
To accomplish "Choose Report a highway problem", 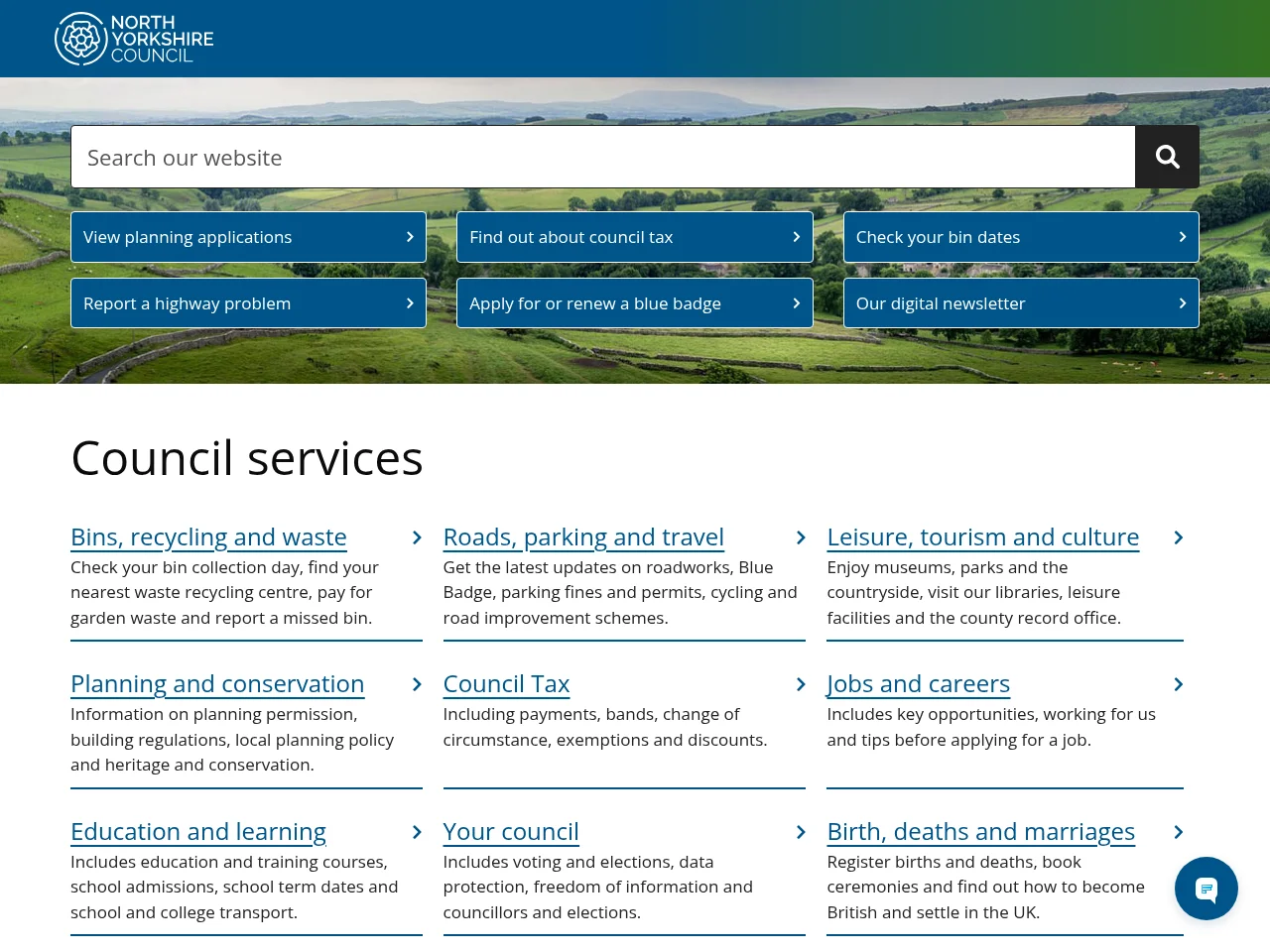I will click(248, 303).
